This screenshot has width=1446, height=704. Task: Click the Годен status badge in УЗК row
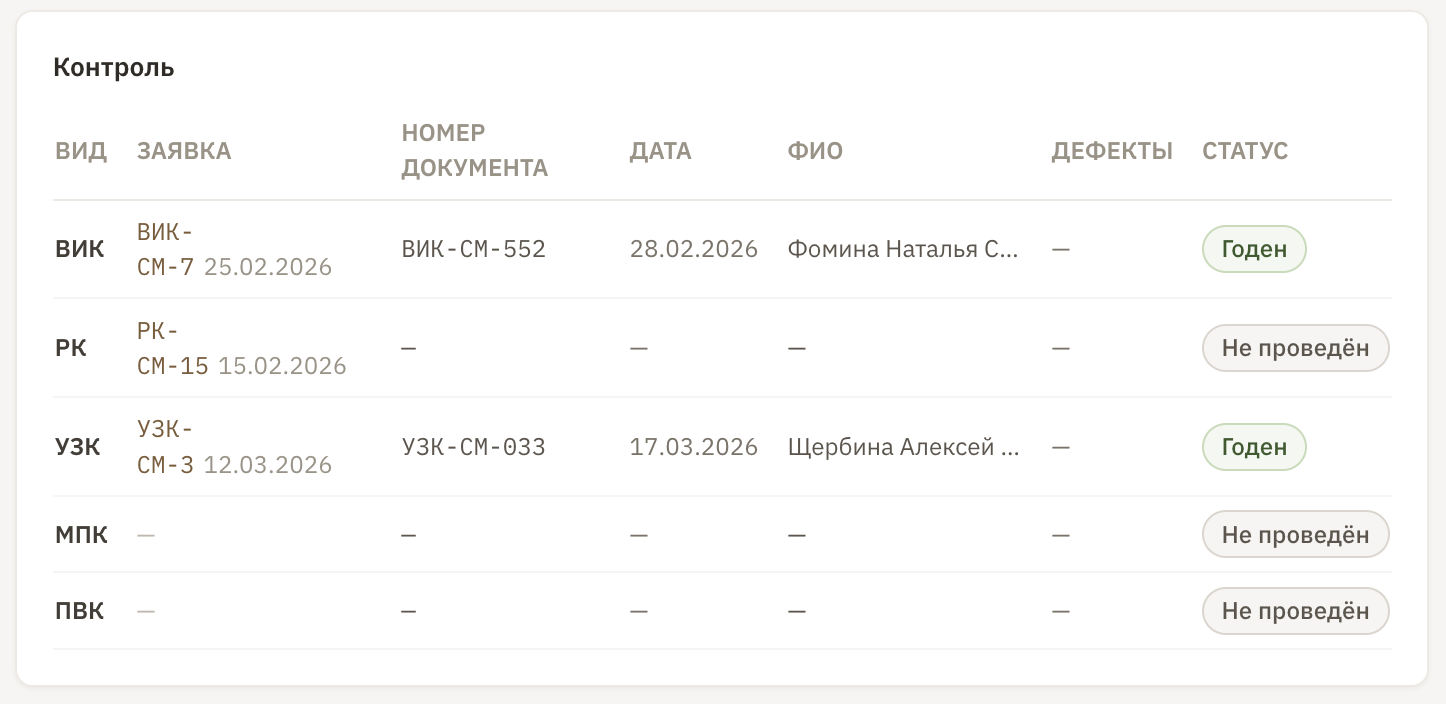coord(1254,447)
